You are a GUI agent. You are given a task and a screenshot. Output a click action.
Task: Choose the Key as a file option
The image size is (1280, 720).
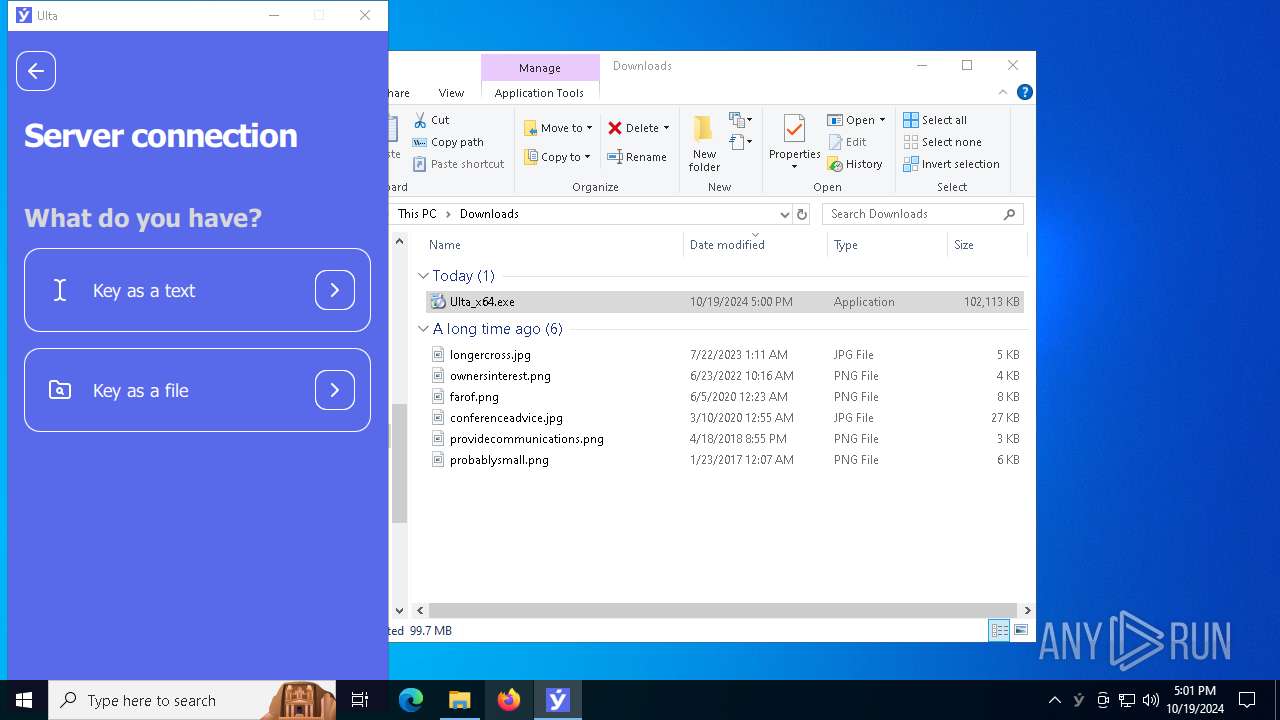coord(197,390)
